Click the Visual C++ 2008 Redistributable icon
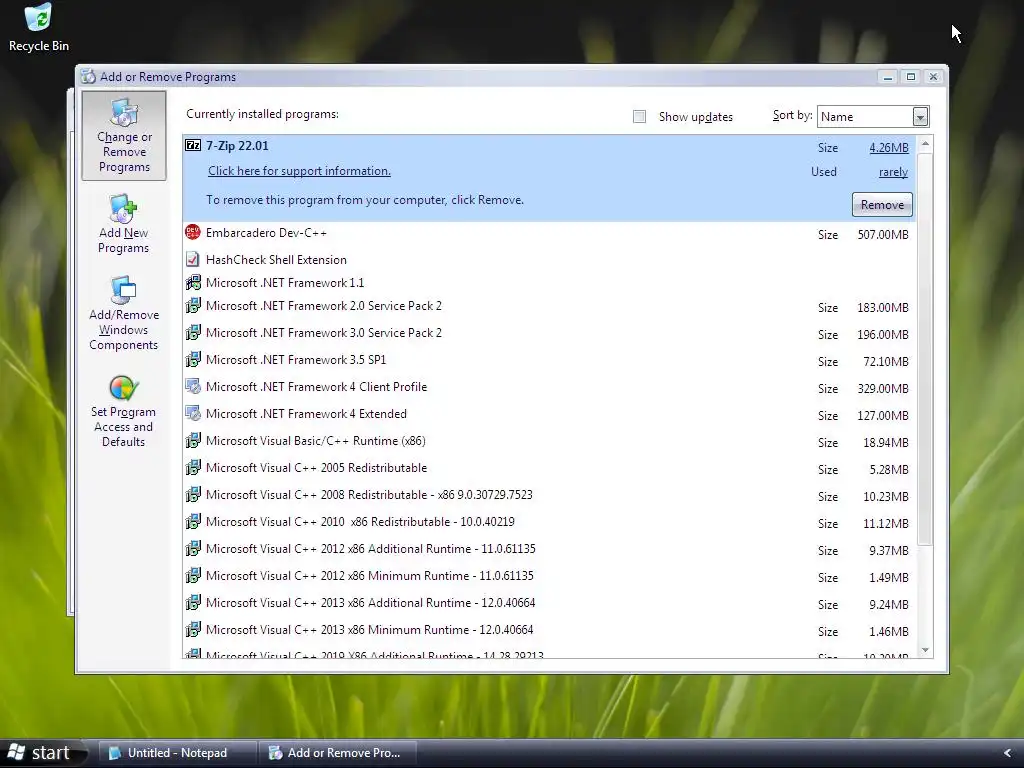The image size is (1024, 768). click(x=193, y=494)
